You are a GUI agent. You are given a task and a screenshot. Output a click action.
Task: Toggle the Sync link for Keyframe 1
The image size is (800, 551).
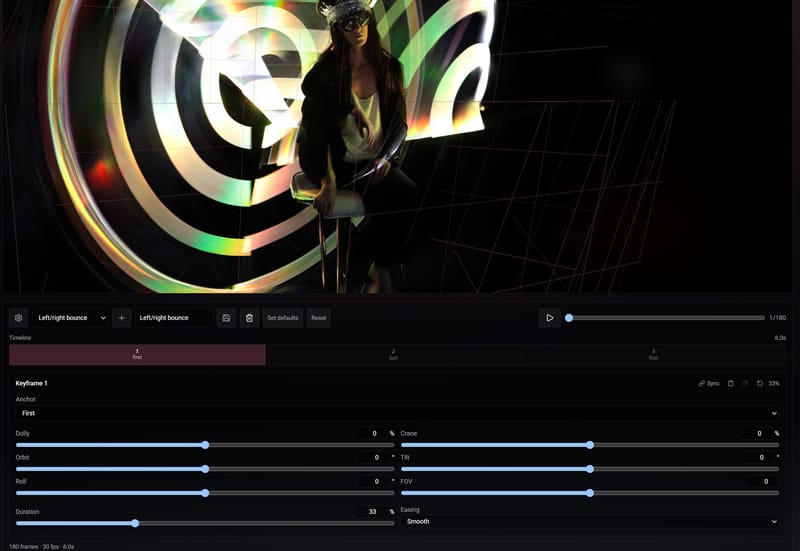(x=709, y=383)
